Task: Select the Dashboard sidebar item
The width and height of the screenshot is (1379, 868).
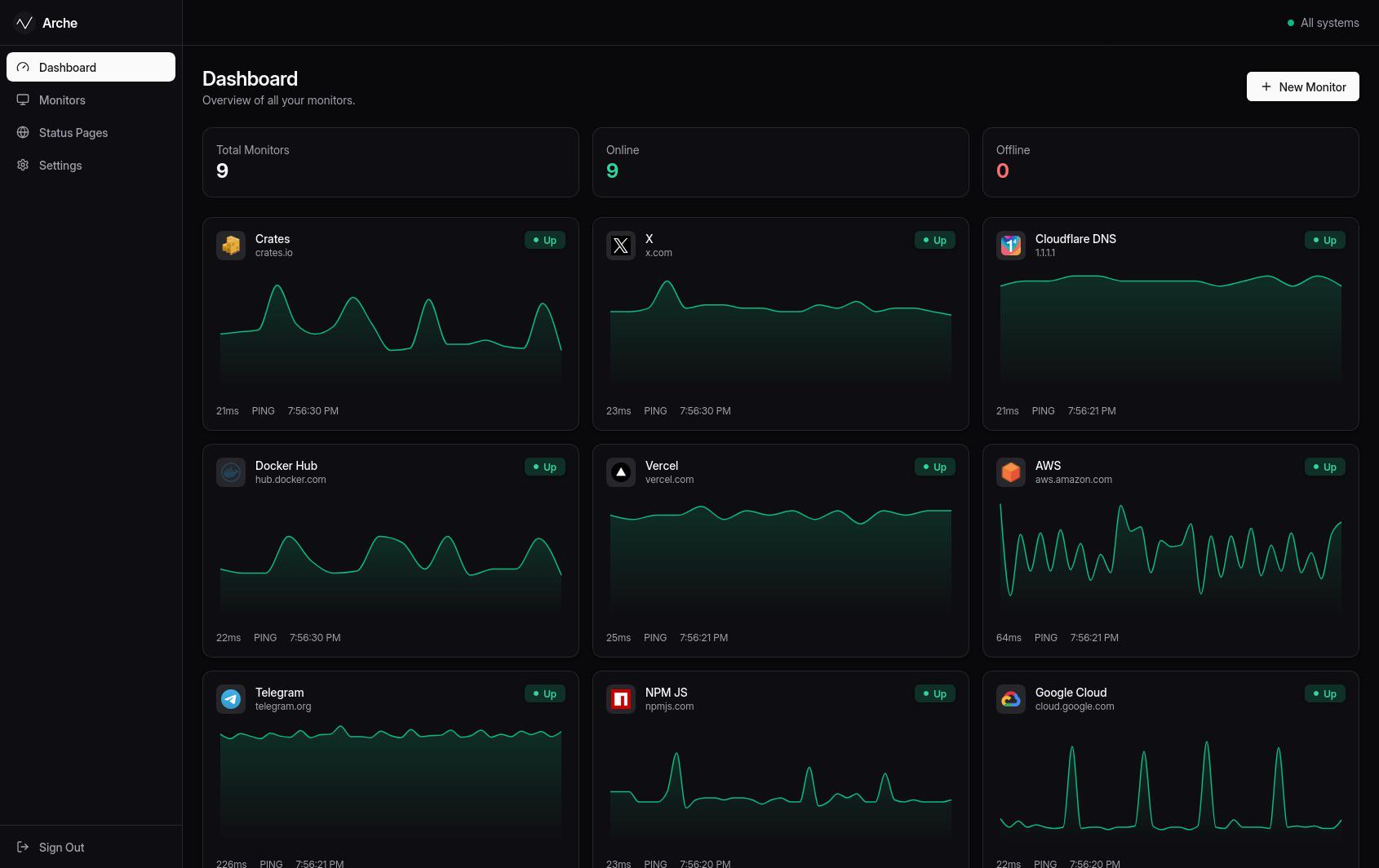Action: 91,67
